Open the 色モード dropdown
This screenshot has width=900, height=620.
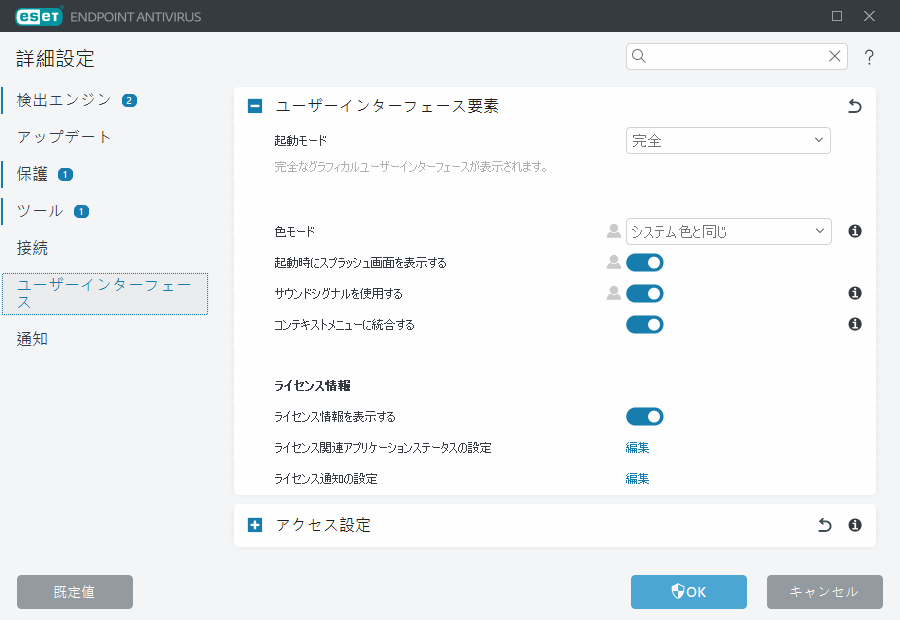tap(728, 231)
